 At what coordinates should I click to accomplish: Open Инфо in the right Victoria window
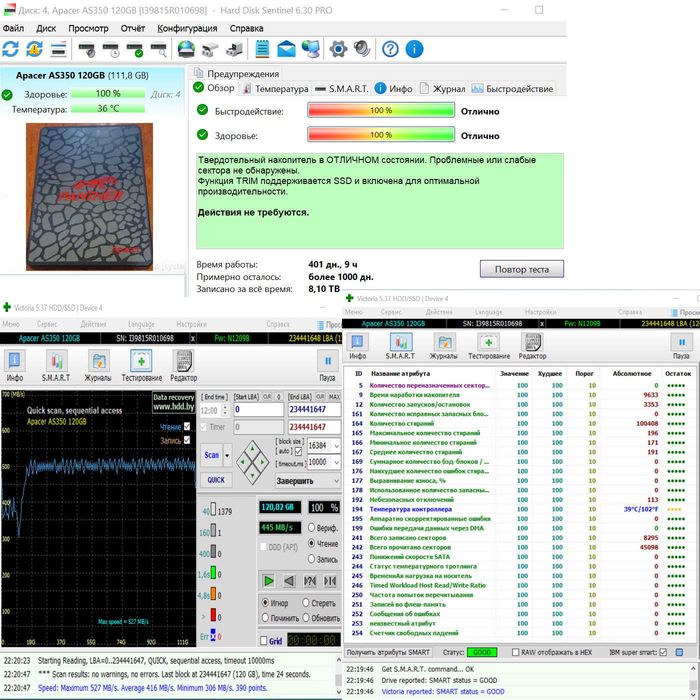click(358, 346)
